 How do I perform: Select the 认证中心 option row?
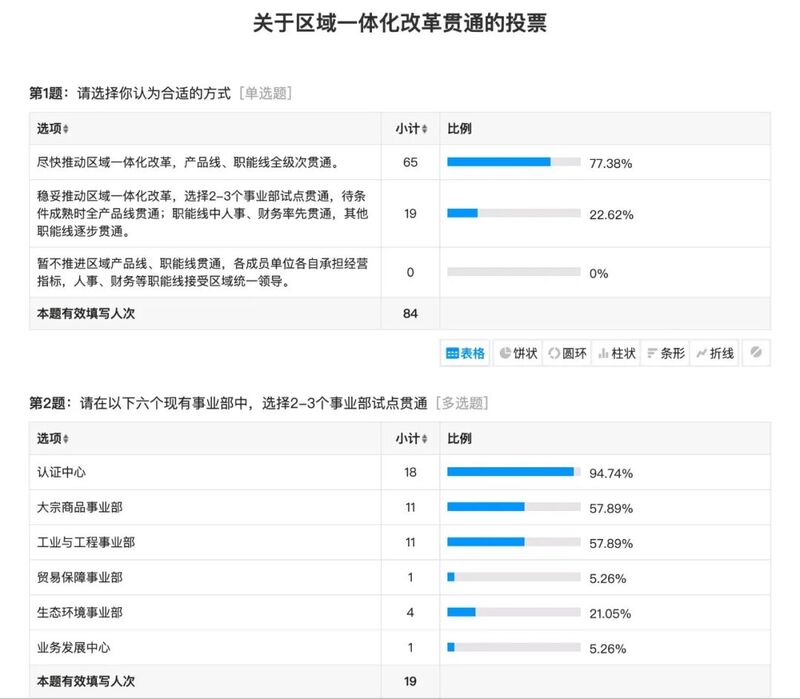click(x=400, y=472)
